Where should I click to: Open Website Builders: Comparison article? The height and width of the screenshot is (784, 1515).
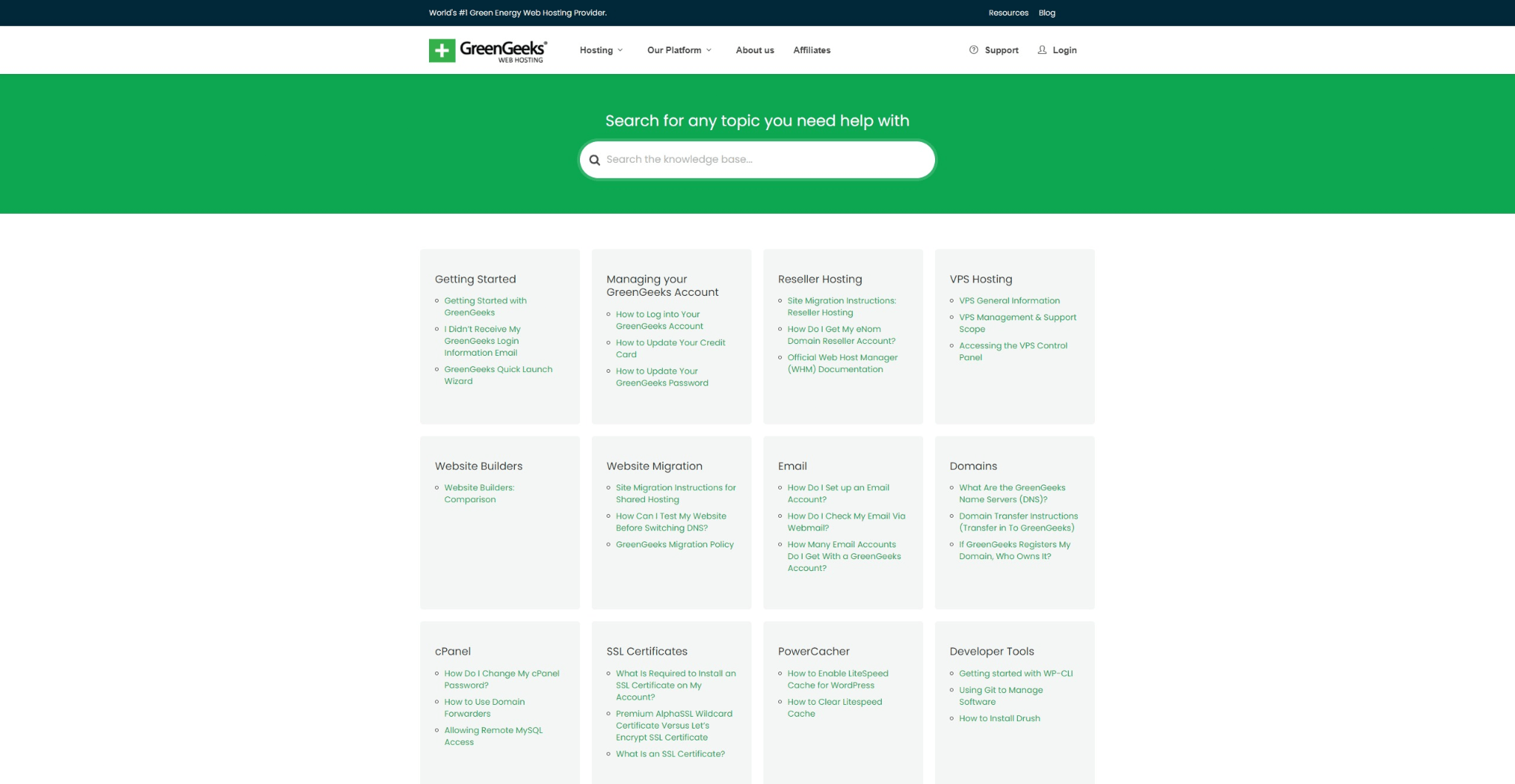click(479, 493)
